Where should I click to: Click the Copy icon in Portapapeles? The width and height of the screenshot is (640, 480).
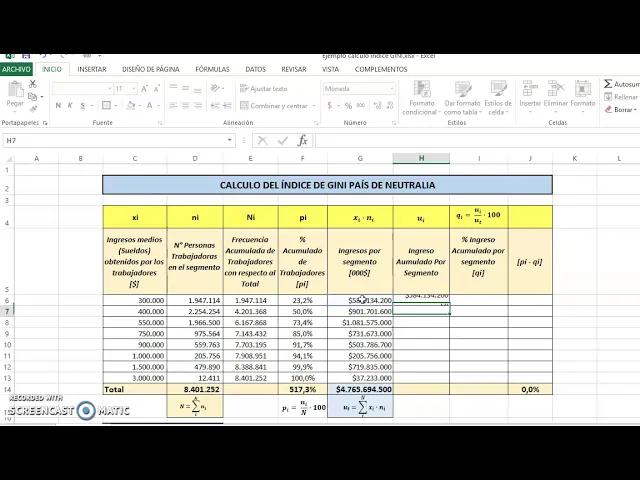33,97
